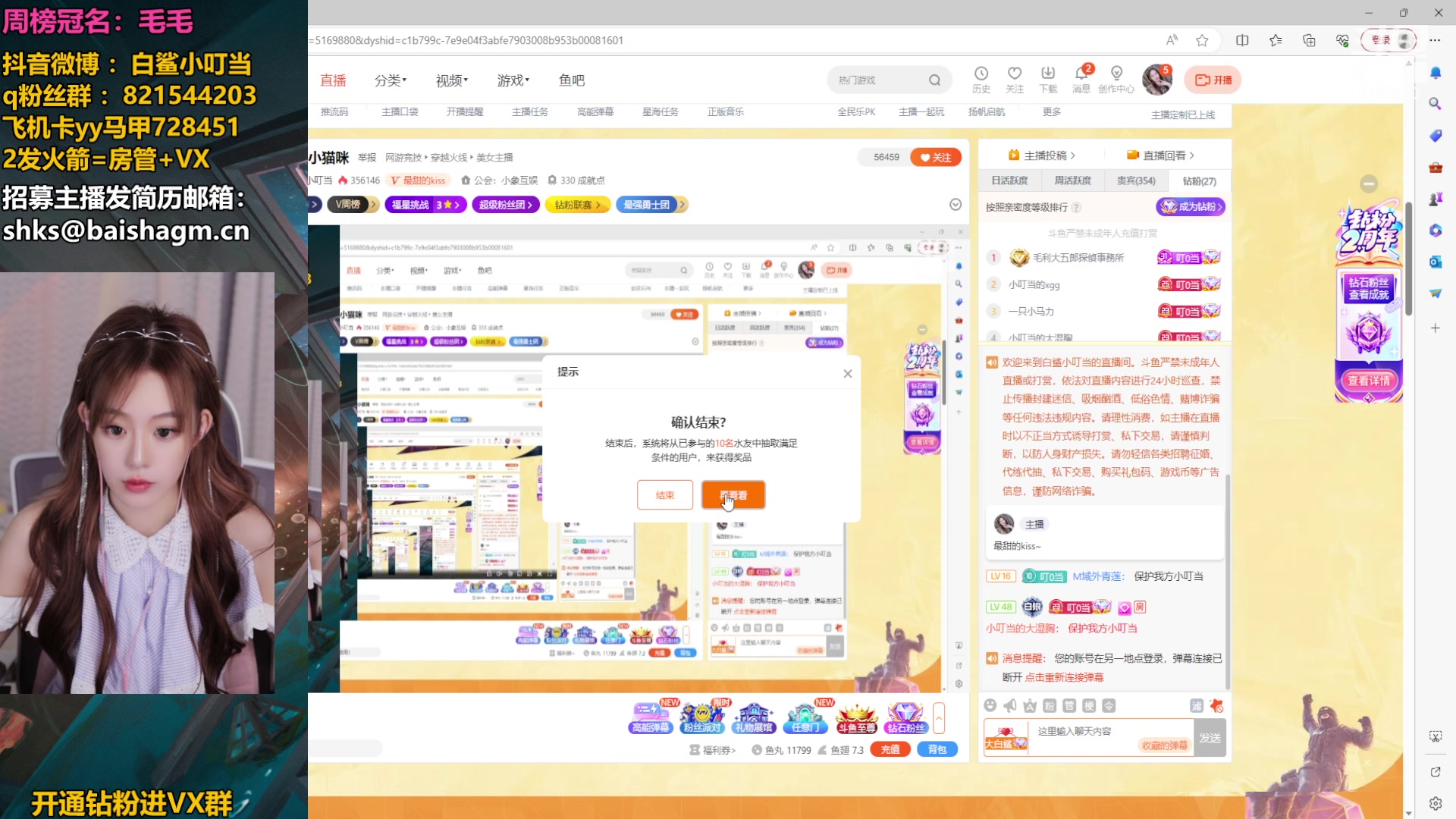1456x819 pixels.
Task: Close the 提示 dialog with X
Action: pos(848,373)
